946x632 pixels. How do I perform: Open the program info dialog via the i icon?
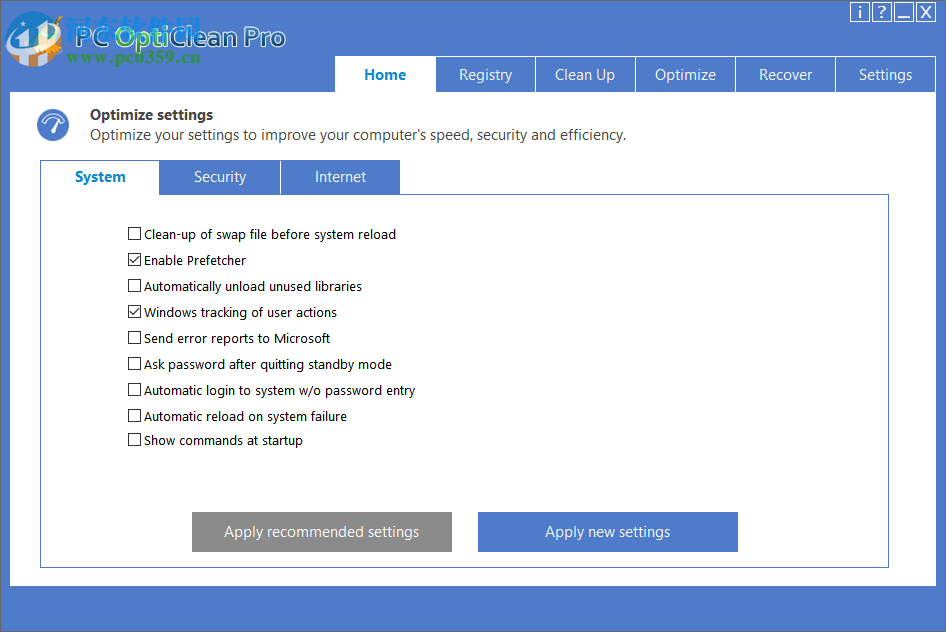tap(859, 12)
